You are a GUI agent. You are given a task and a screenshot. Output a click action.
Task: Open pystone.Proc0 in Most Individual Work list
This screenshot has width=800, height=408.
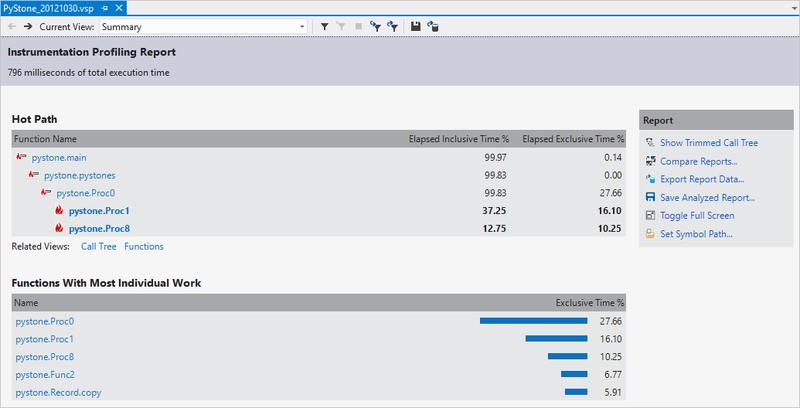pyautogui.click(x=44, y=321)
